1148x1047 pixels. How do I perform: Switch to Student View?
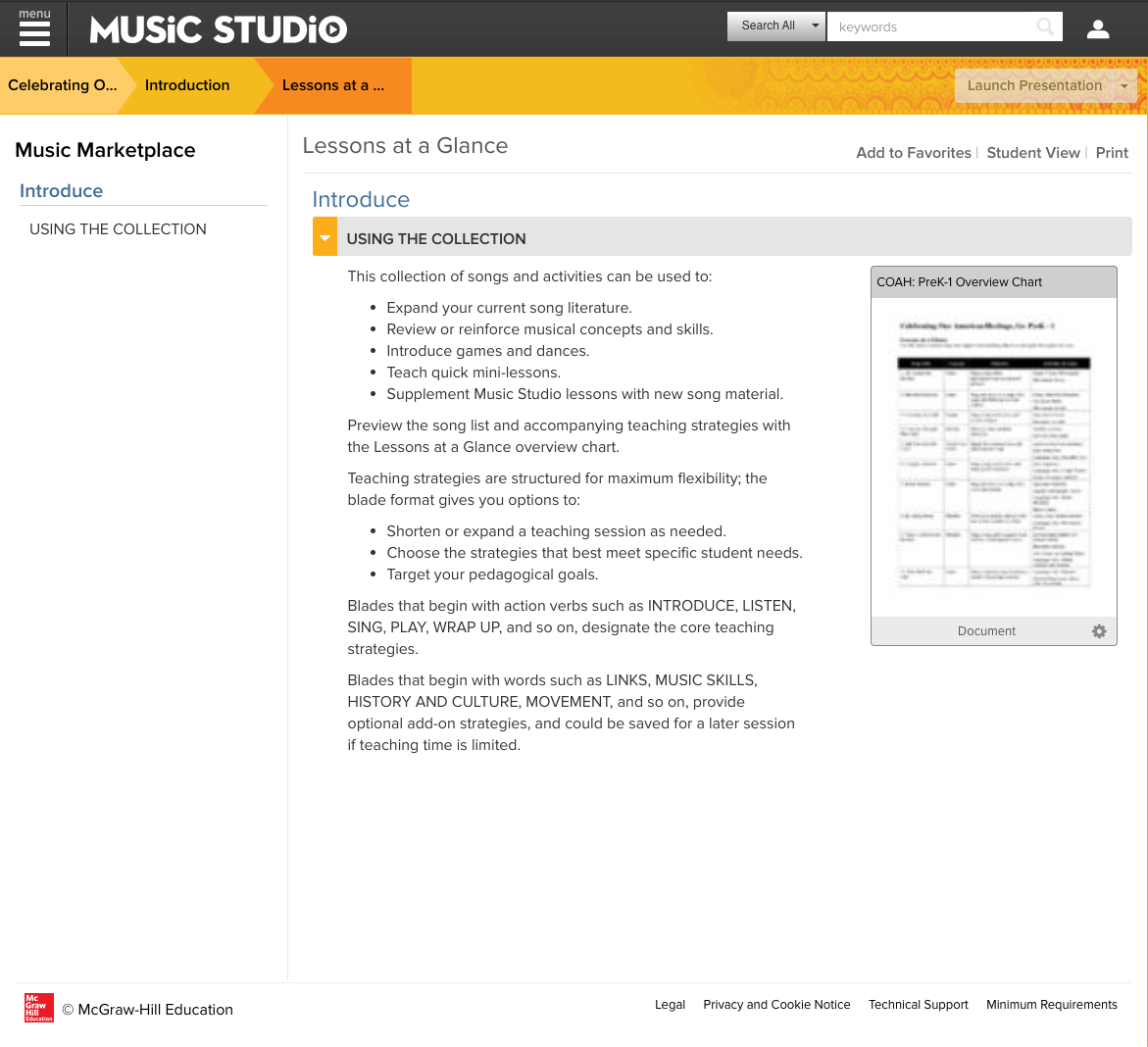(x=1033, y=153)
